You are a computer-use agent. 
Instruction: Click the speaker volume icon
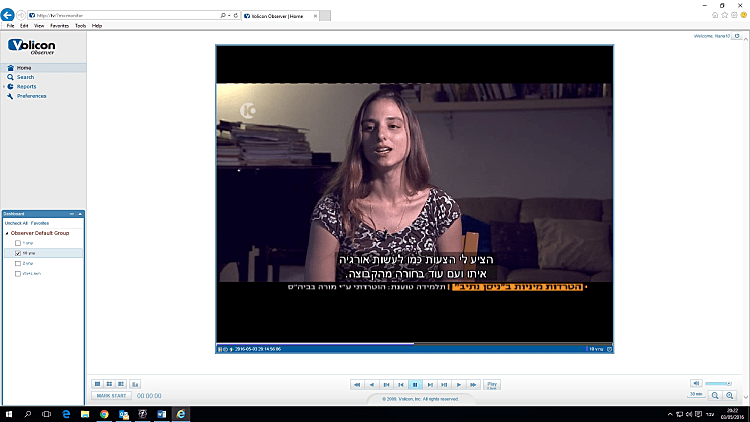coord(695,383)
